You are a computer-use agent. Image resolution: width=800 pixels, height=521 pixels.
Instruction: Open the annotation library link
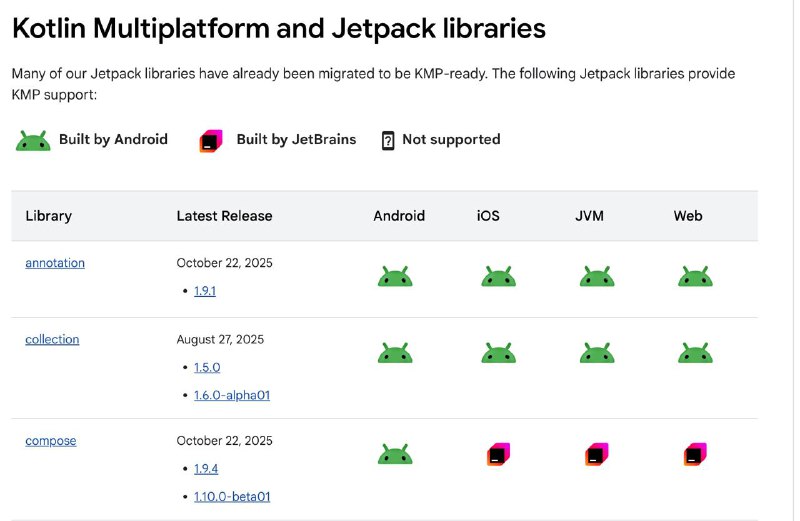pyautogui.click(x=55, y=263)
